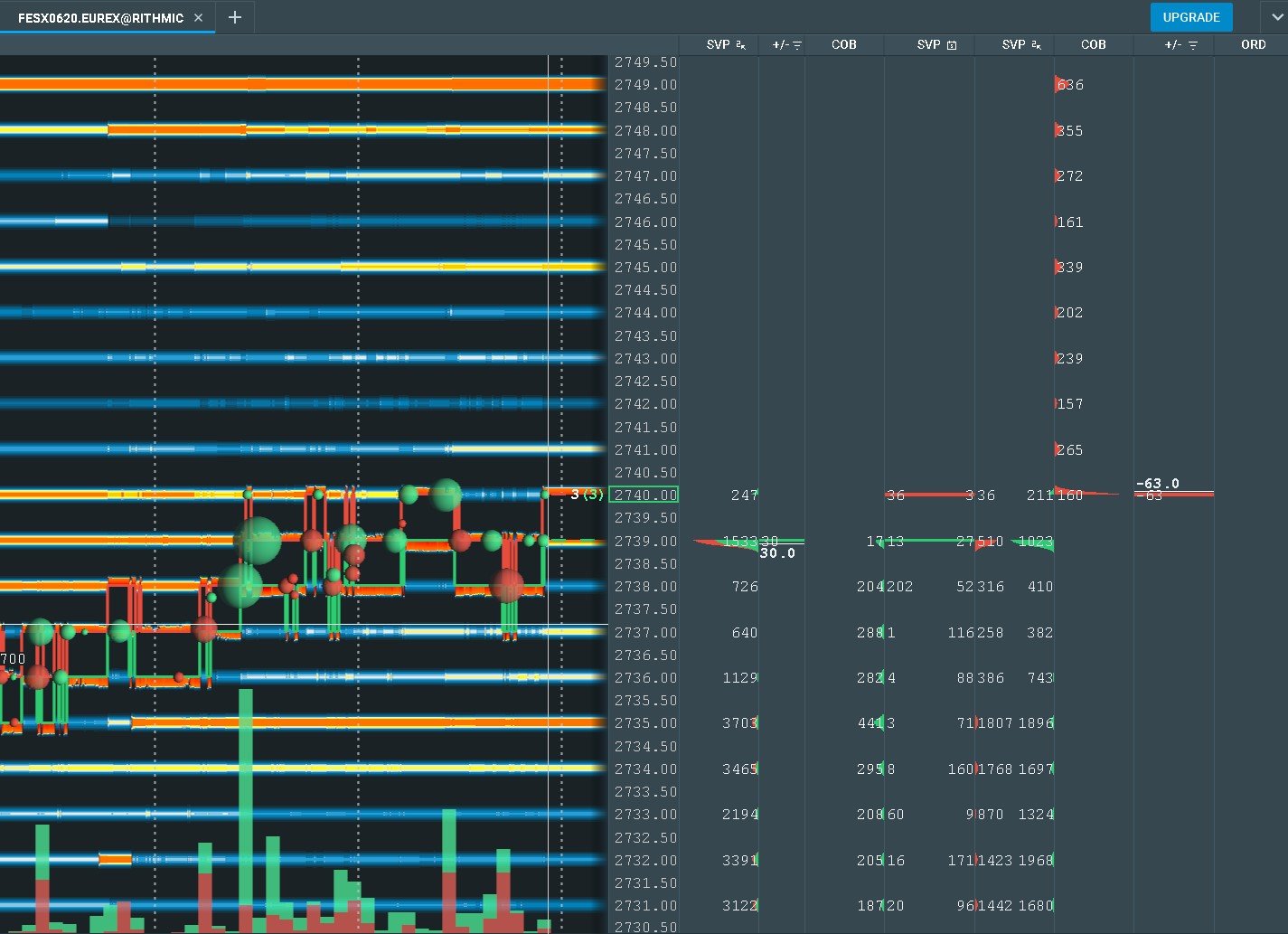Open filter icon in leftmost +/- column
The width and height of the screenshot is (1288, 934).
797,45
